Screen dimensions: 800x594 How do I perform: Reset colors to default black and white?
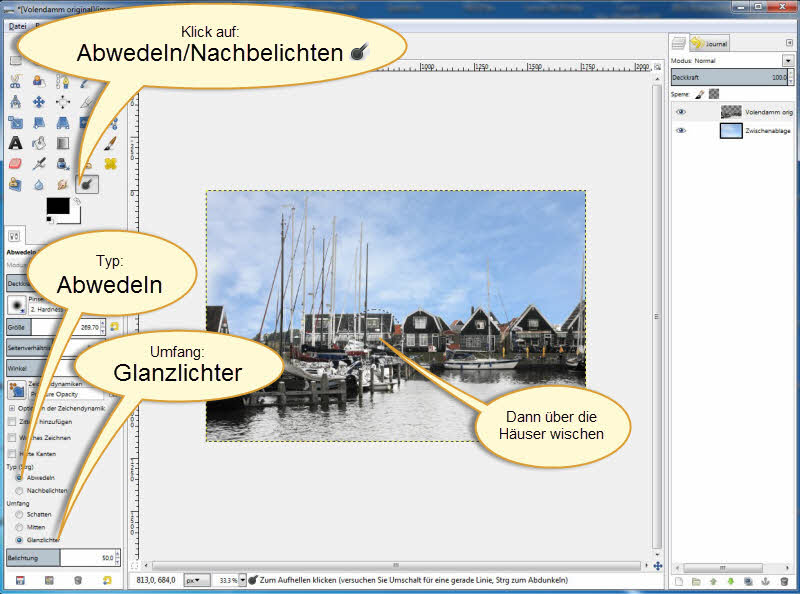(x=49, y=219)
